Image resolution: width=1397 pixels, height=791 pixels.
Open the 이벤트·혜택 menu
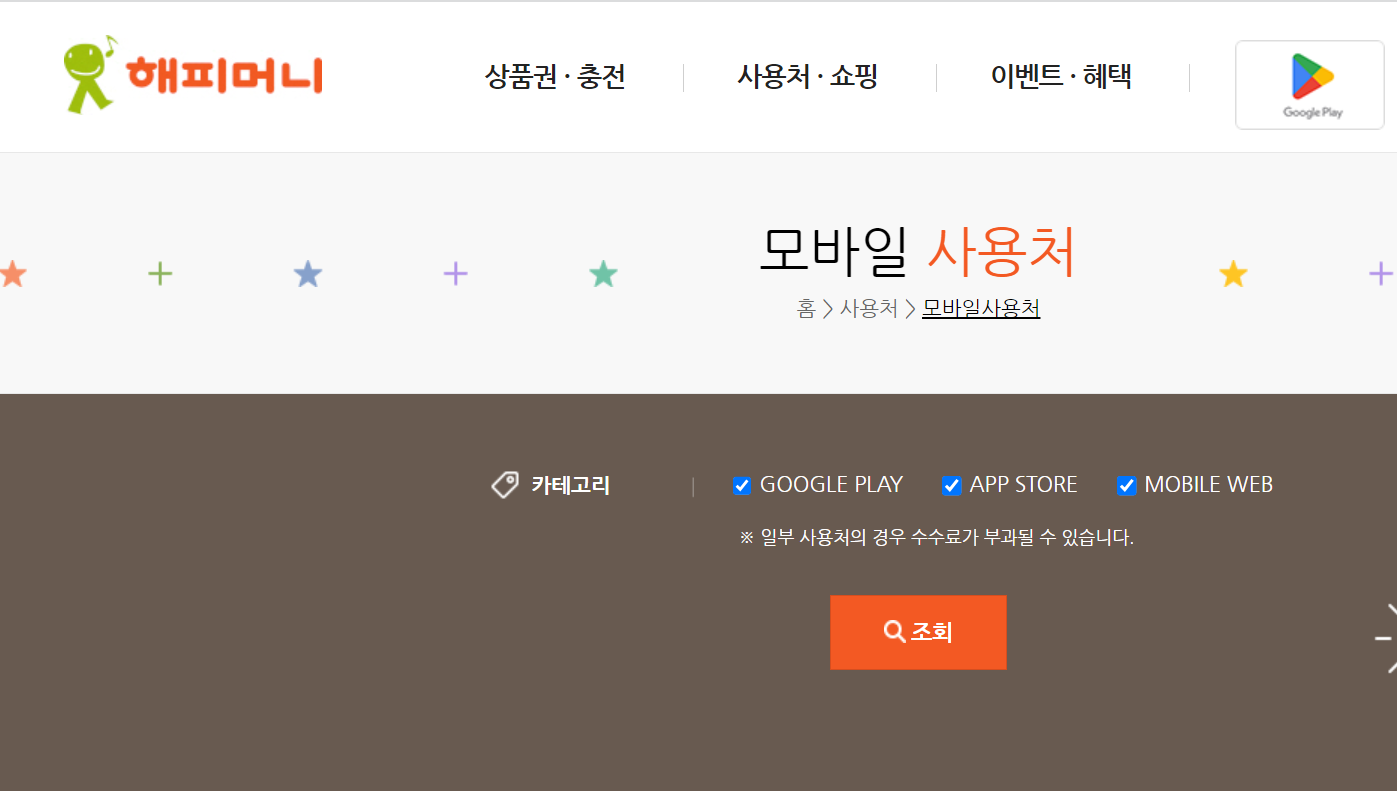pyautogui.click(x=1062, y=77)
